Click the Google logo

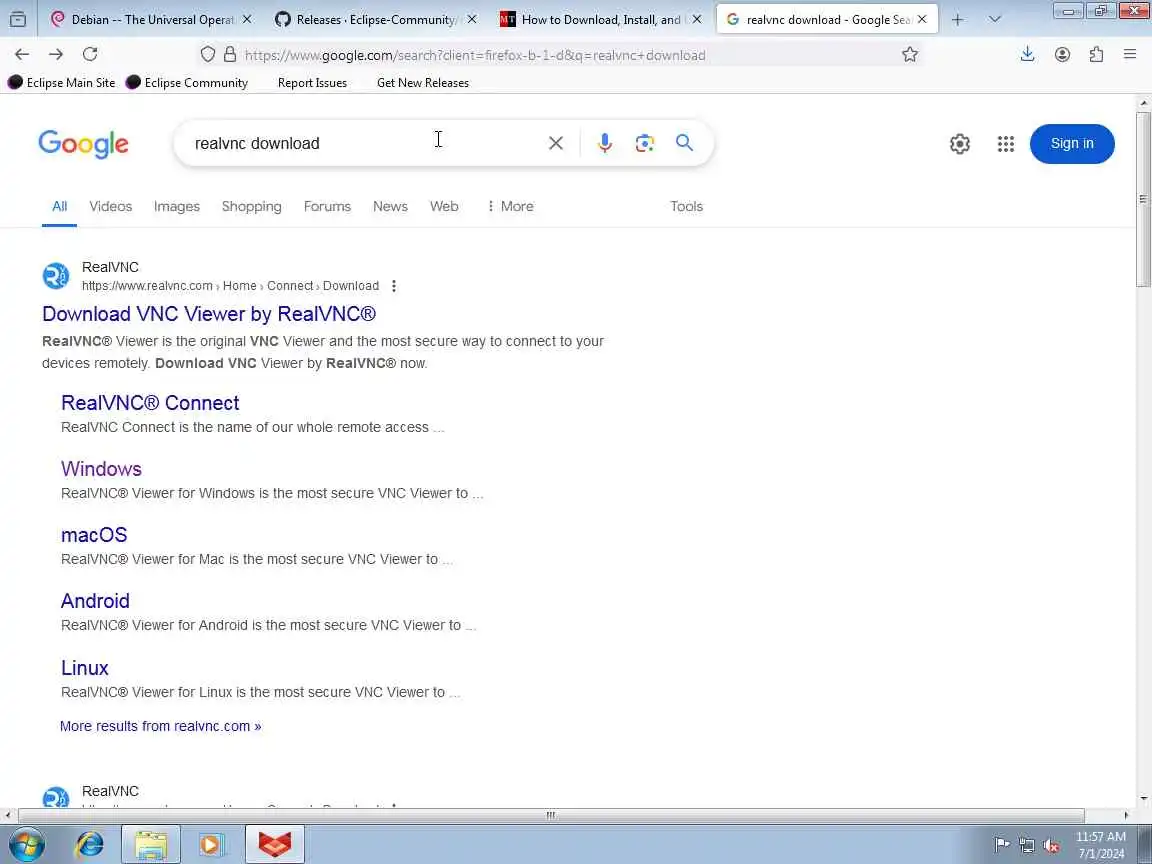[x=83, y=144]
